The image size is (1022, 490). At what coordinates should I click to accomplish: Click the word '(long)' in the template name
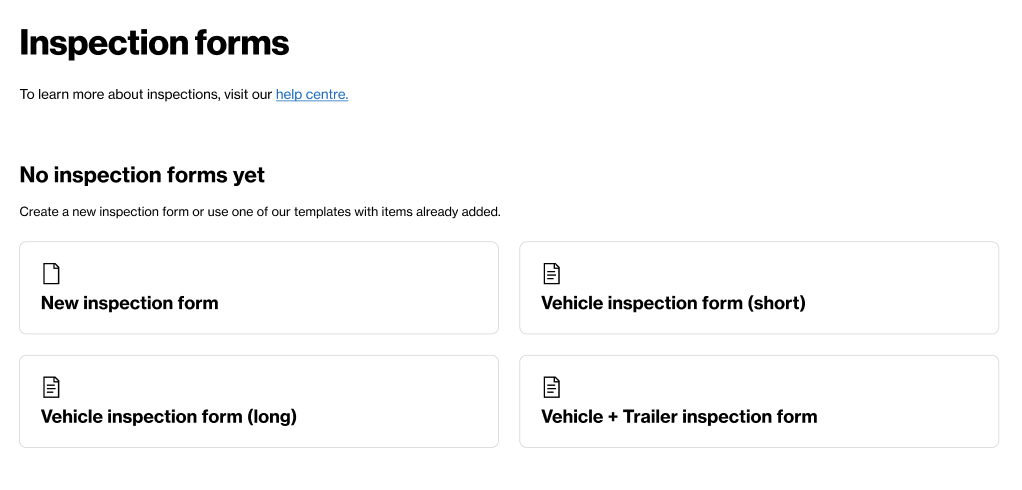pos(272,417)
